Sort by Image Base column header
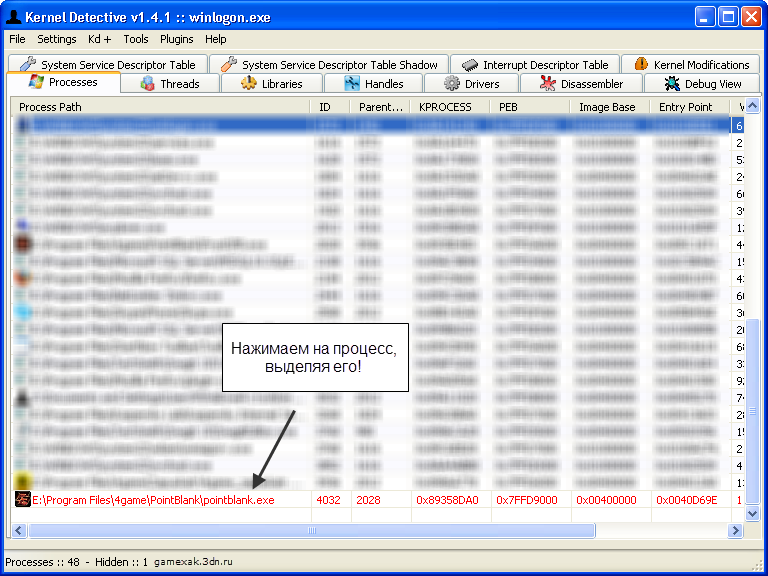Screen dimensions: 768x576 [609, 107]
